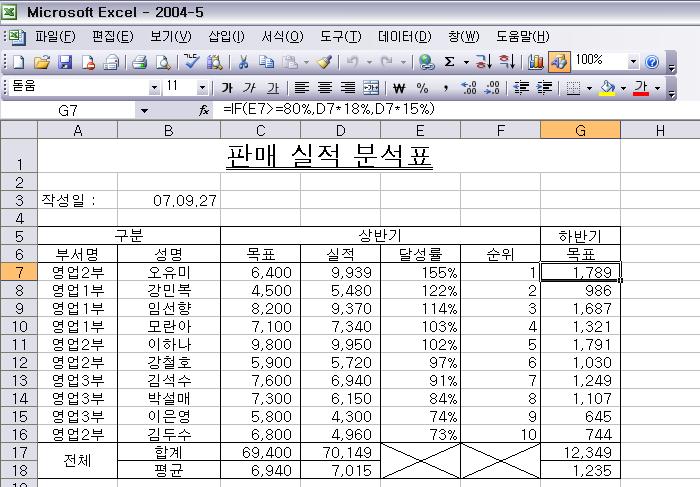Image resolution: width=700 pixels, height=487 pixels.
Task: Open the fill color palette dropdown arrow
Action: [623, 88]
